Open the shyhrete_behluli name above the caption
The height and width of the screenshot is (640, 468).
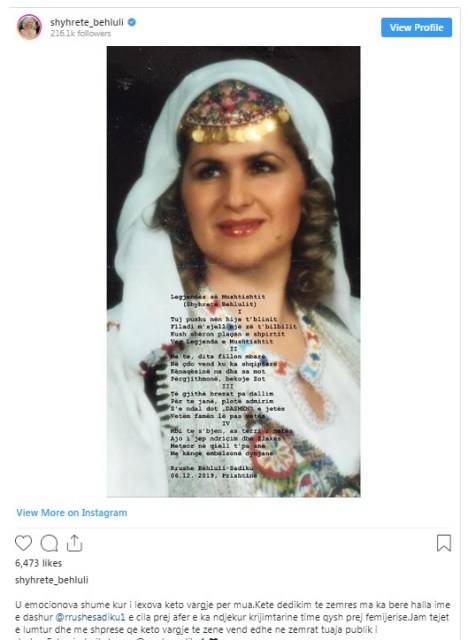point(51,580)
